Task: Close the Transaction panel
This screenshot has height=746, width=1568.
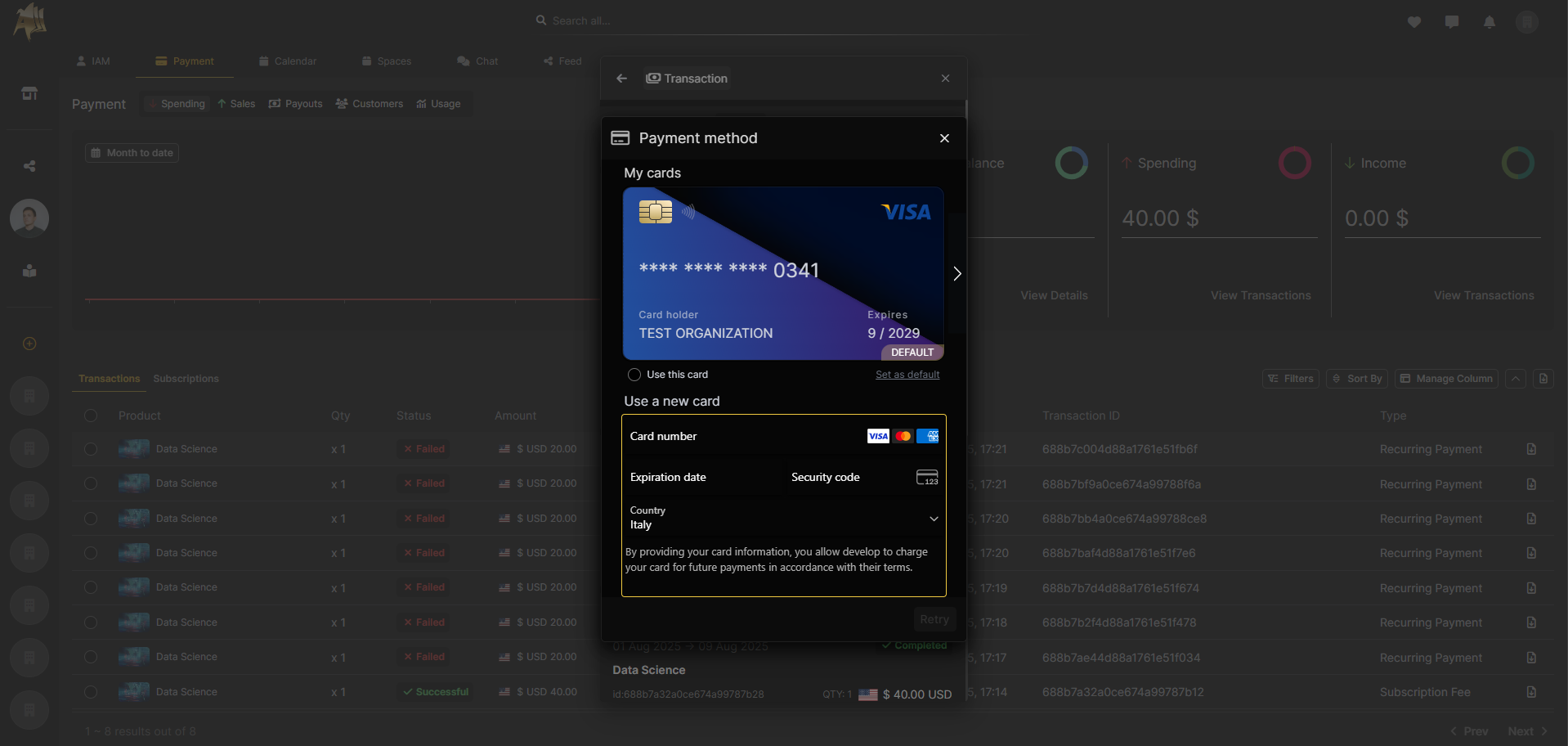Action: click(945, 79)
